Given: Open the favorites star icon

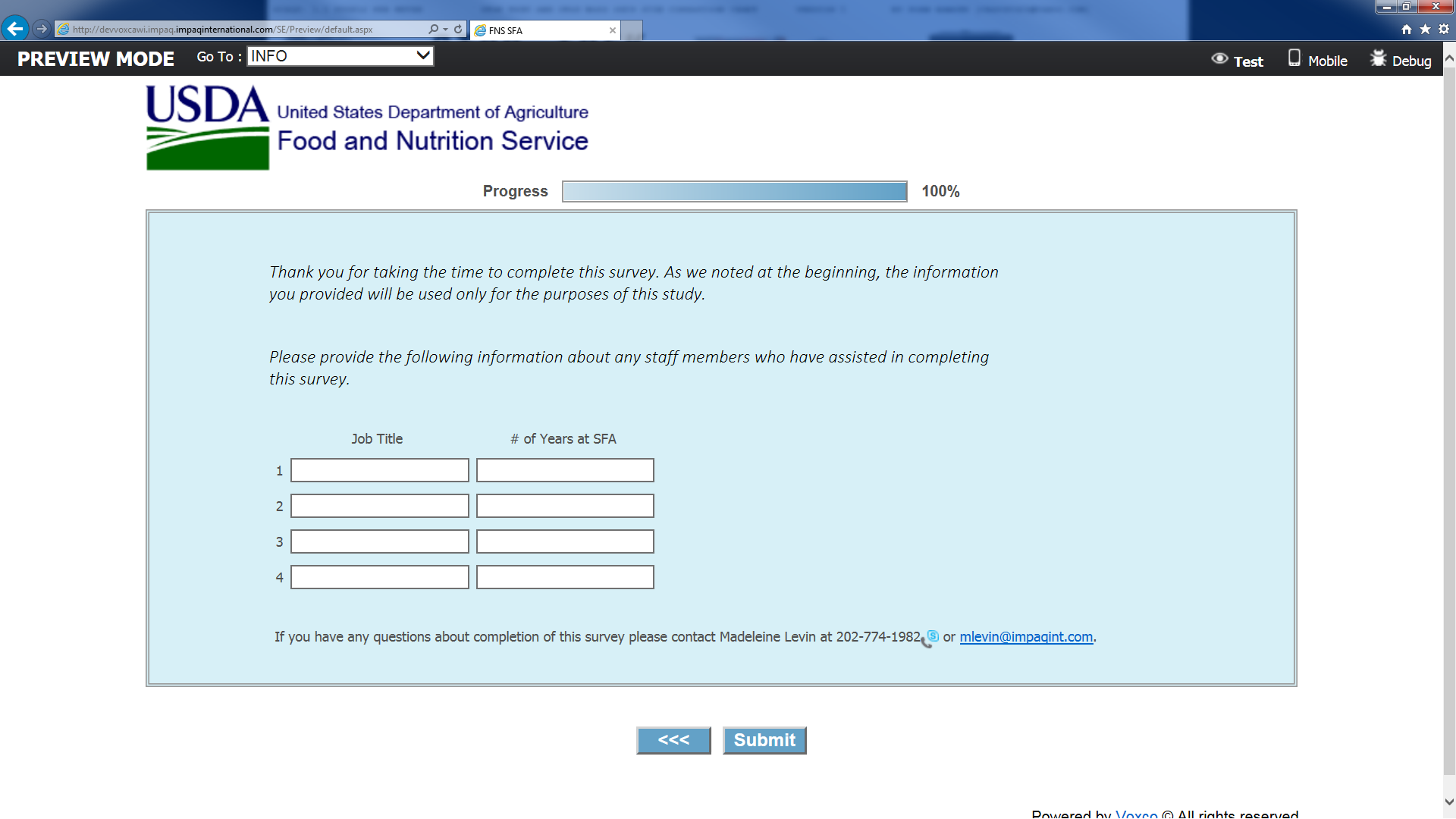Looking at the screenshot, I should tap(1425, 30).
